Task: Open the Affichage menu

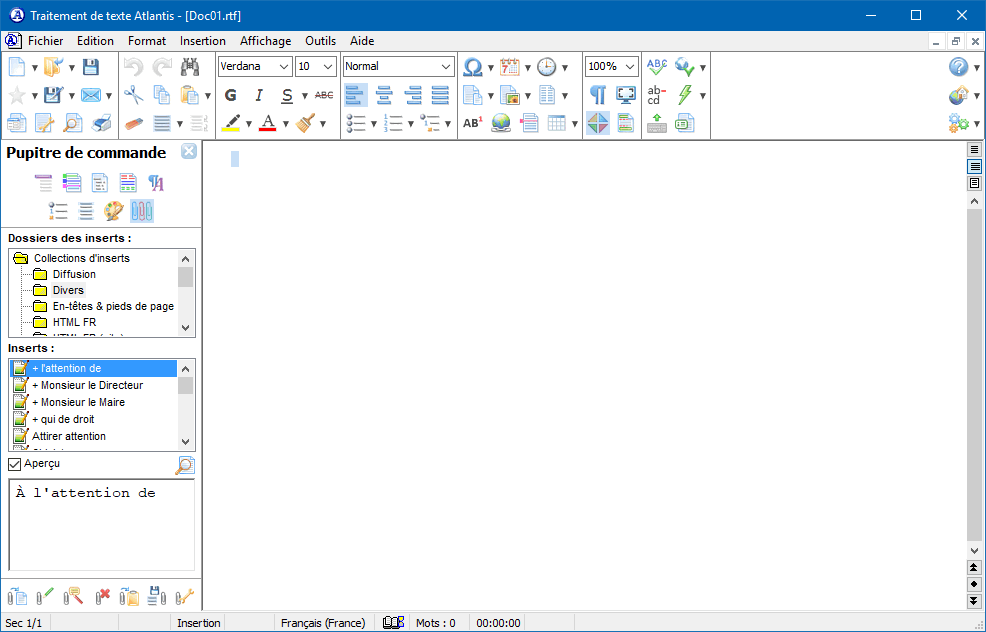Action: (265, 41)
